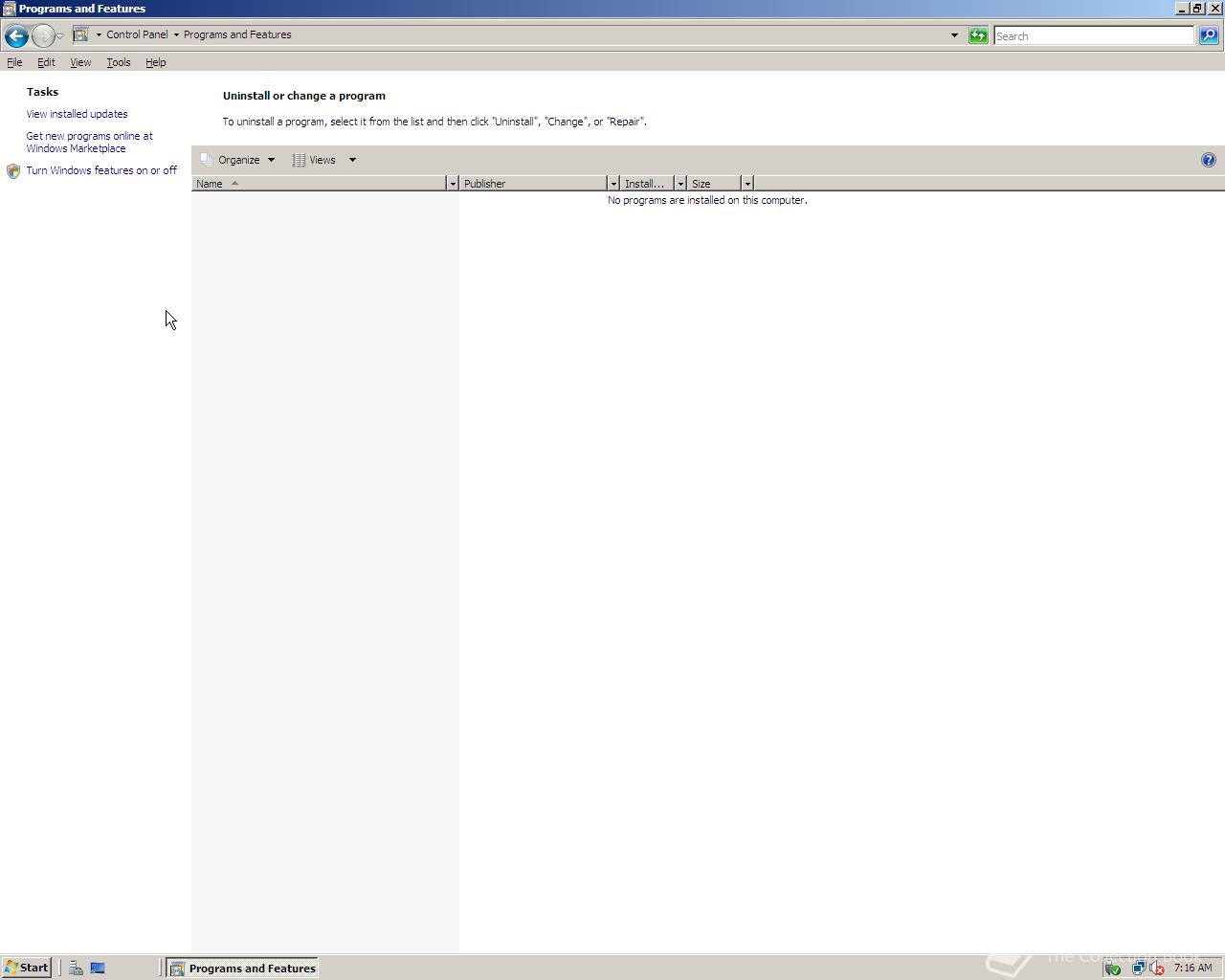
Task: Open View installed updates link
Action: (77, 114)
